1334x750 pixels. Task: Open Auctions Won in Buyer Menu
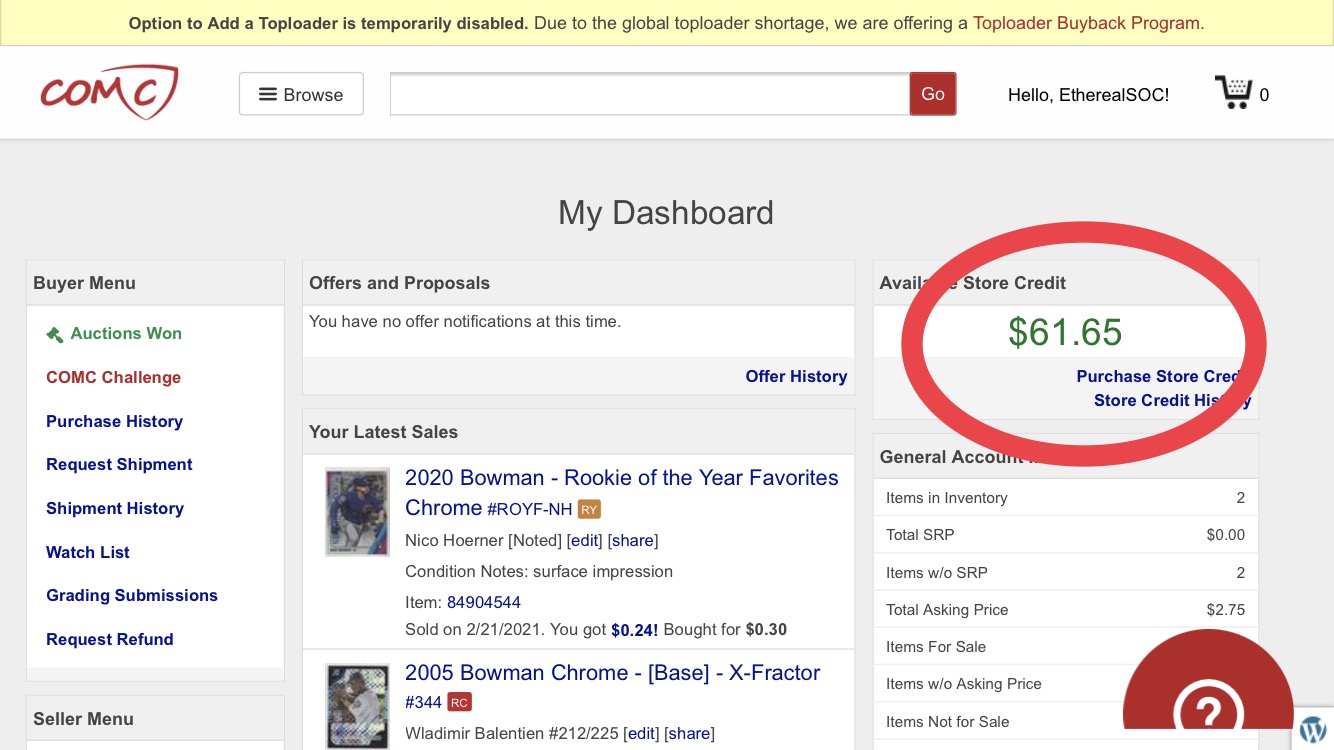click(x=126, y=334)
